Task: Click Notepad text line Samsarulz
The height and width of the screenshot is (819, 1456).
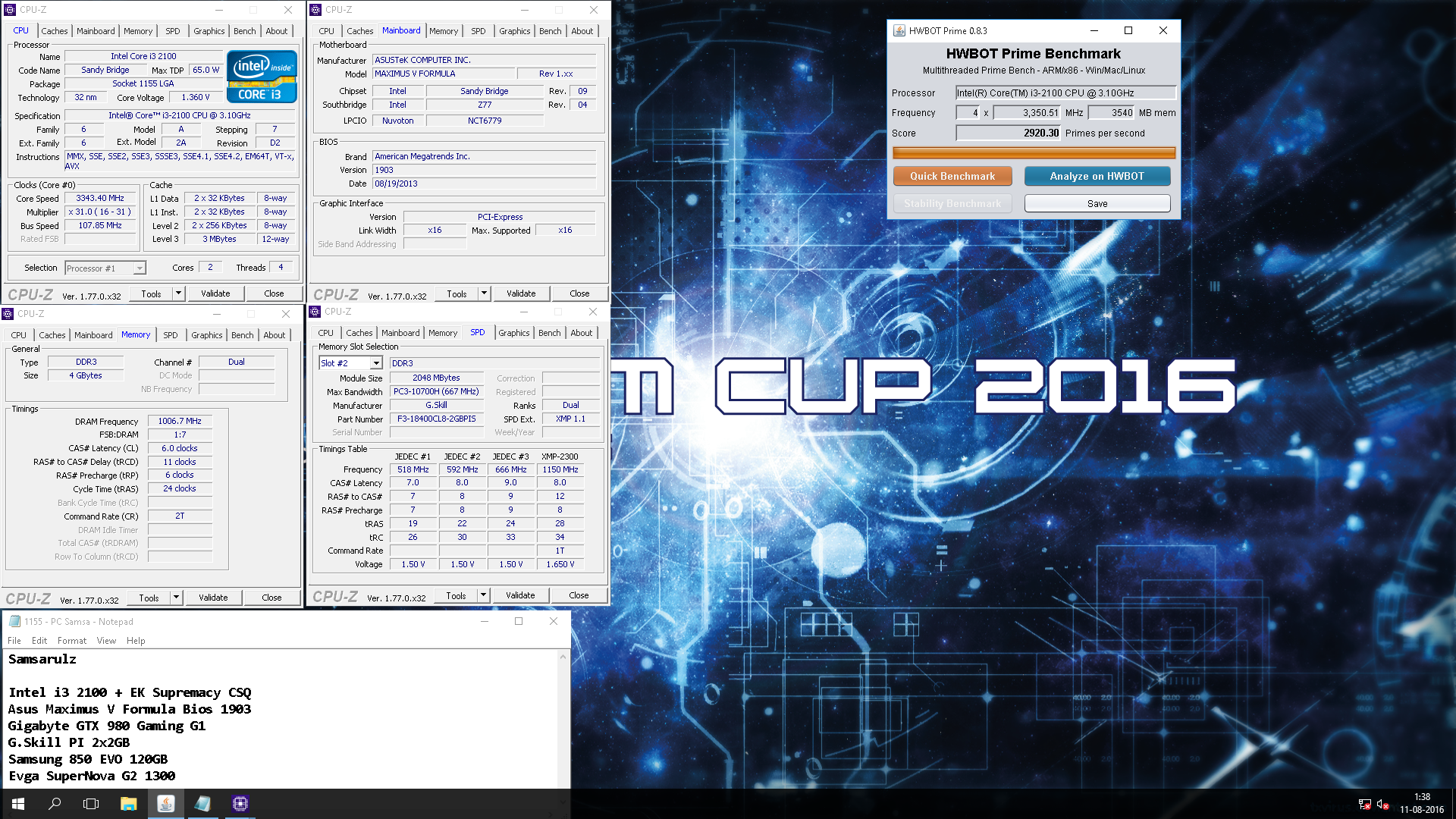Action: pyautogui.click(x=42, y=660)
